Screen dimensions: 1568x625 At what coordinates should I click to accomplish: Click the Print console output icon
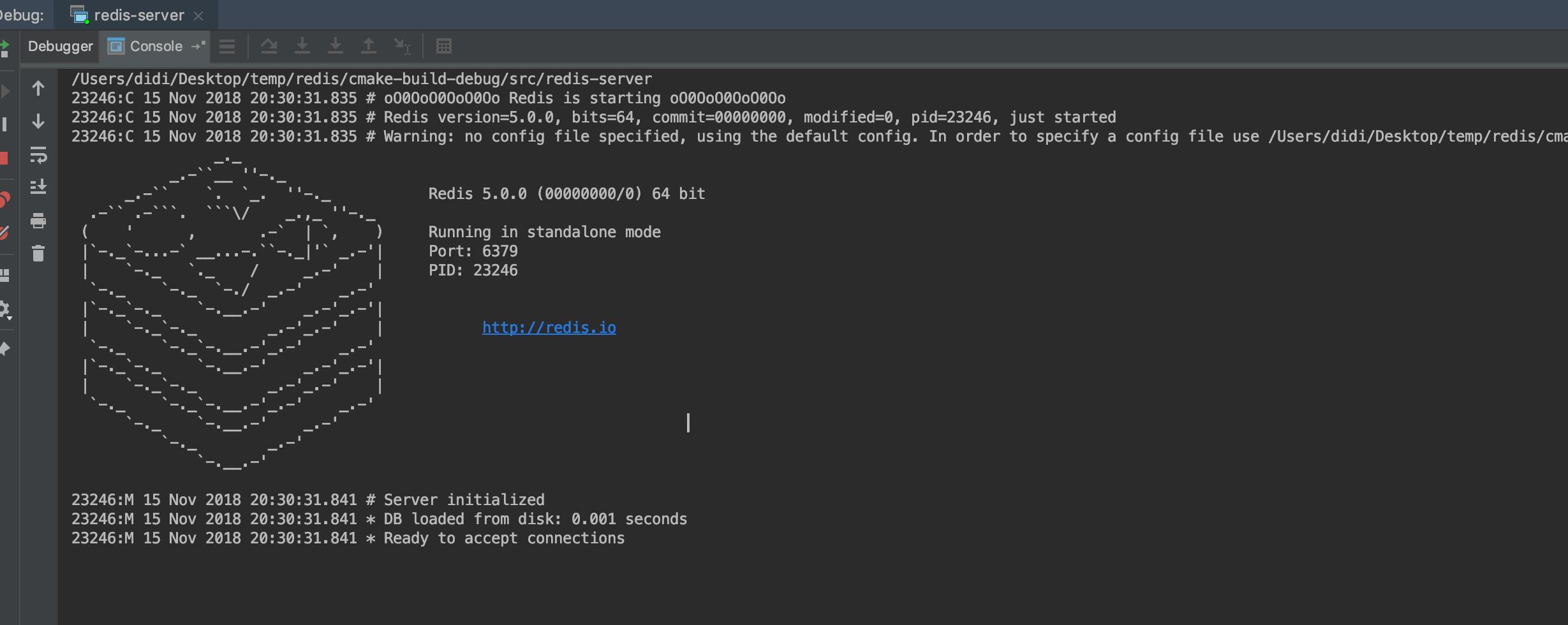coord(38,221)
